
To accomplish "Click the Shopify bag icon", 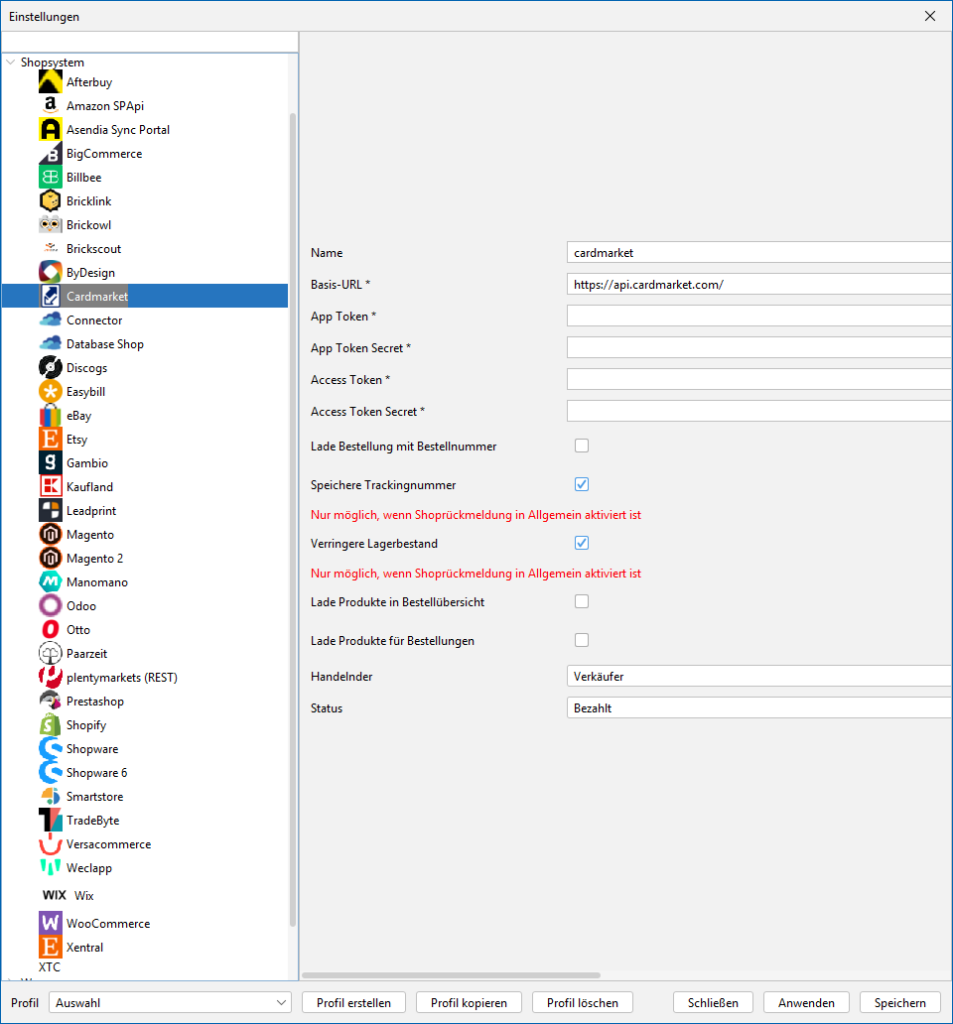I will (50, 725).
